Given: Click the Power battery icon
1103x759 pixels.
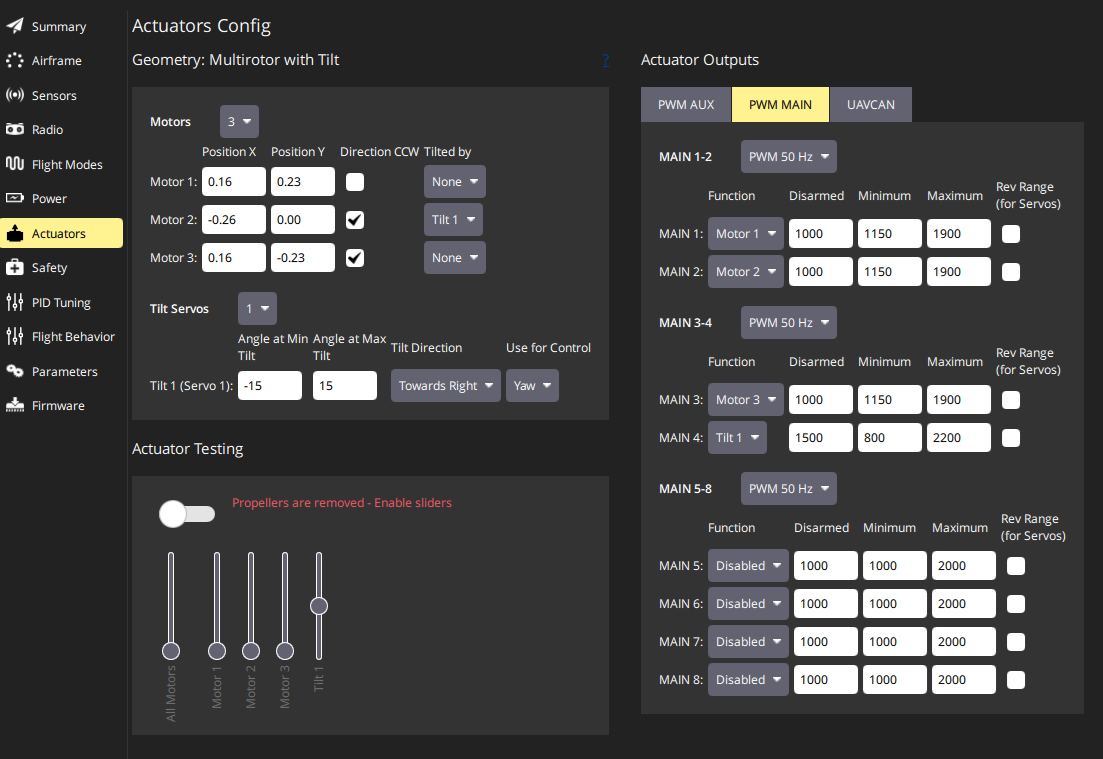Looking at the screenshot, I should (15, 198).
